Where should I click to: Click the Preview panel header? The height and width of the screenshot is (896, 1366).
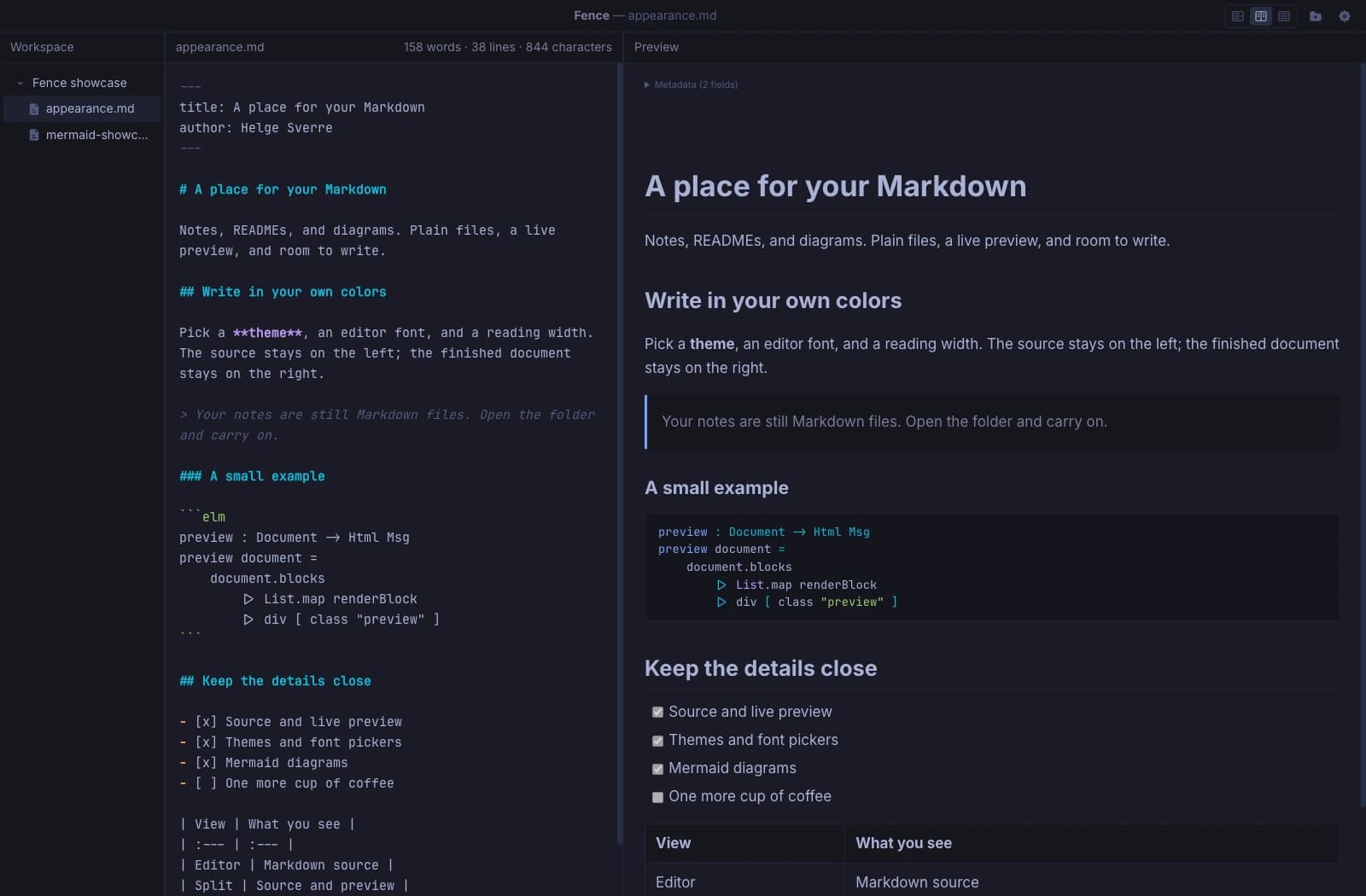pos(657,47)
